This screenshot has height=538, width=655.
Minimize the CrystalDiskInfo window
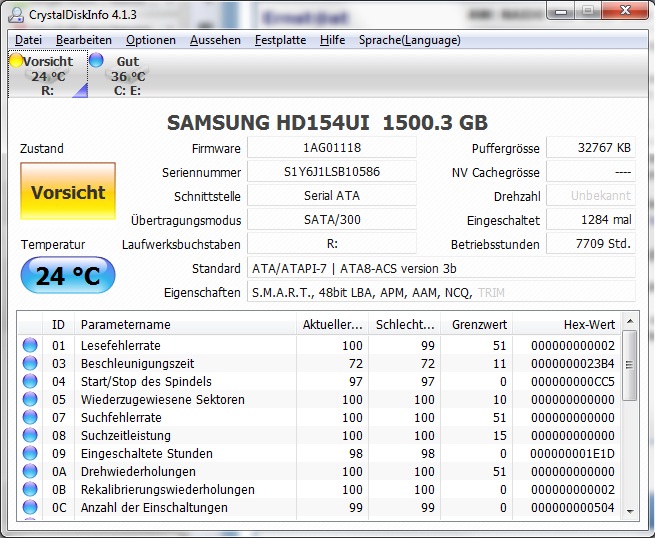click(x=561, y=11)
